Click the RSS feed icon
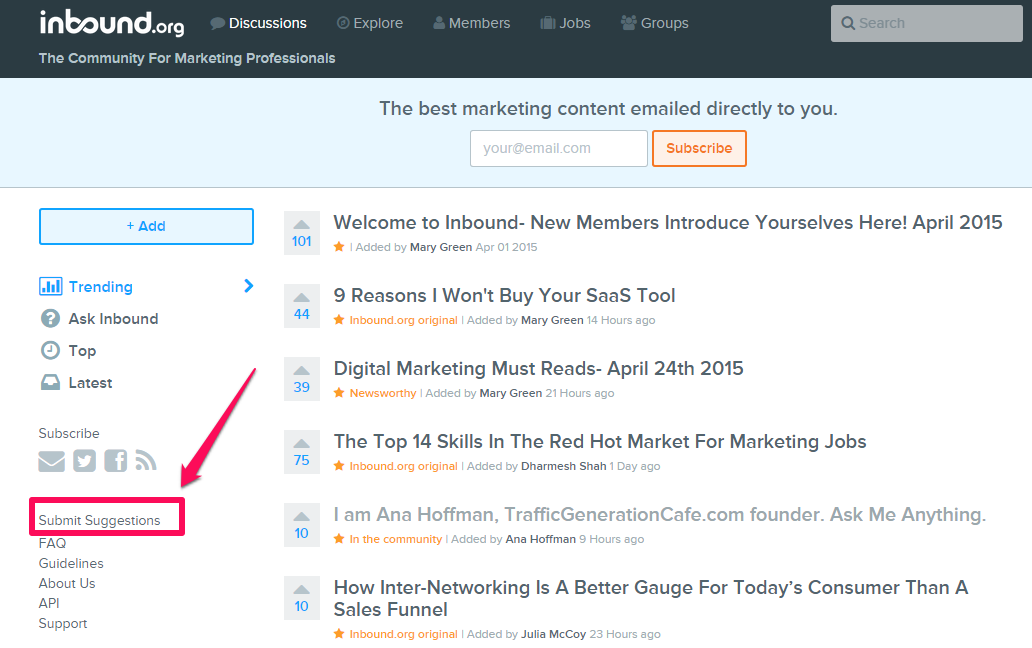1032x648 pixels. (x=145, y=461)
